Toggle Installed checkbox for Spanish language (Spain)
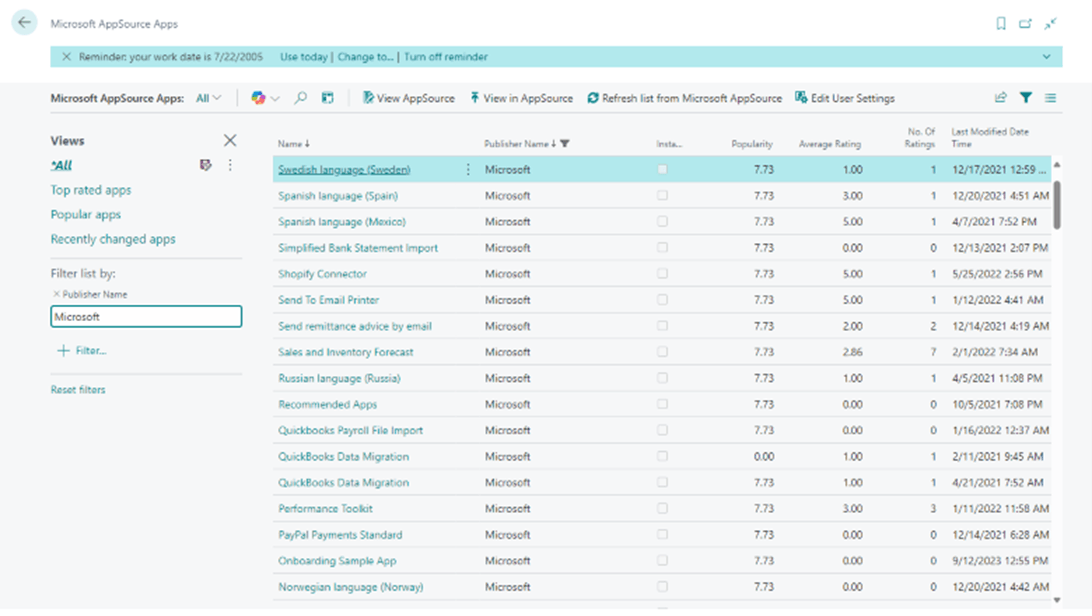1092x616 pixels. point(662,196)
